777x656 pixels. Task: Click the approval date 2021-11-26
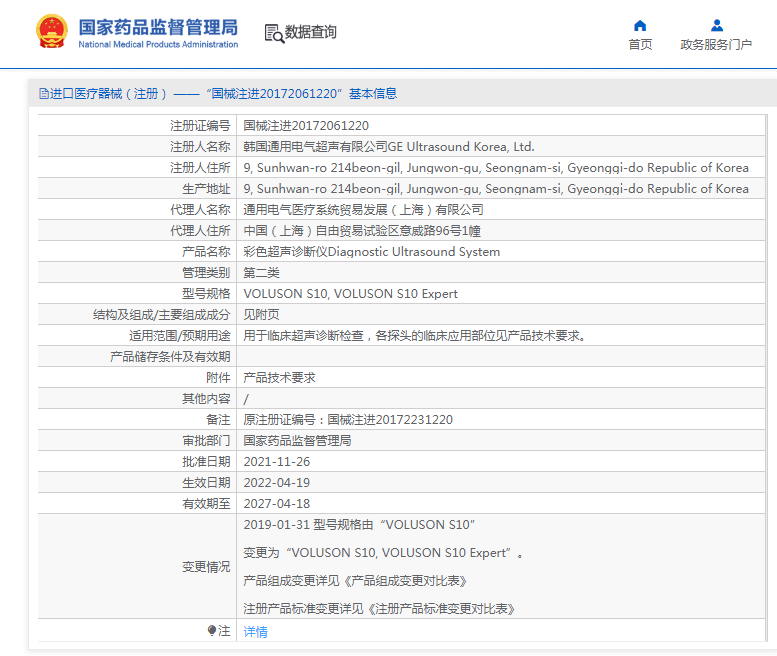(x=277, y=462)
